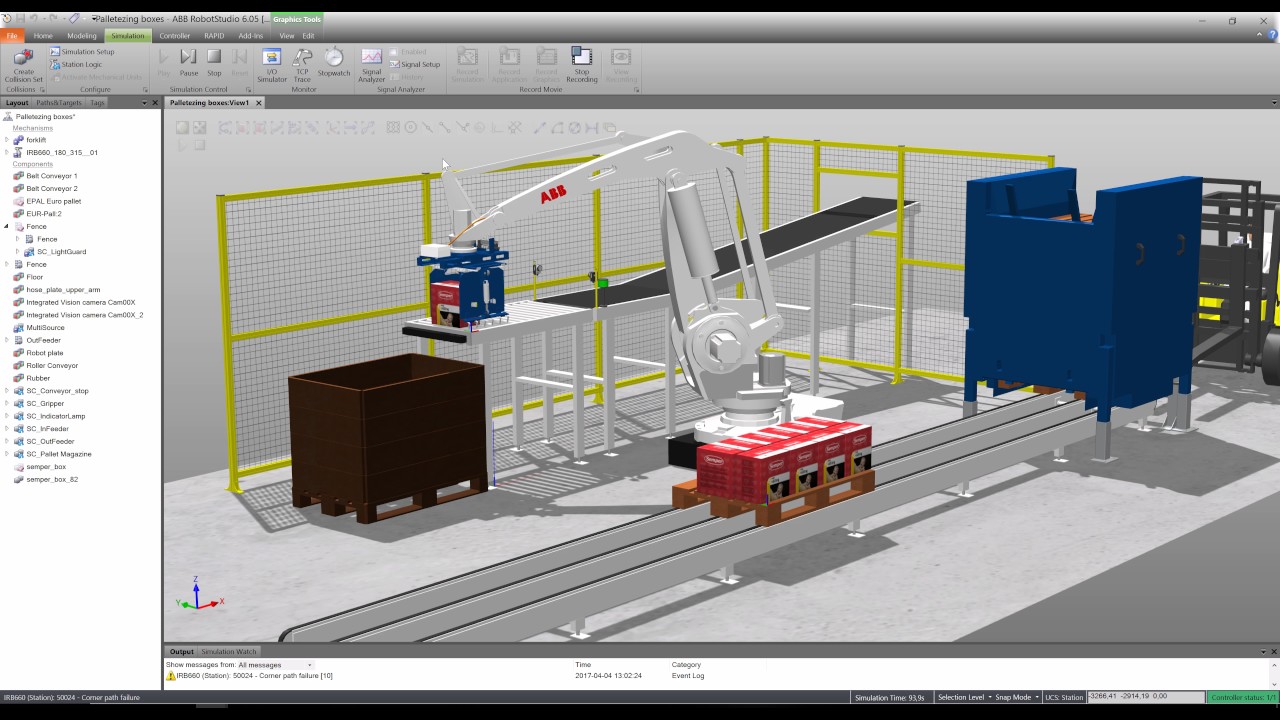Open Selection Level dropdown

click(964, 697)
